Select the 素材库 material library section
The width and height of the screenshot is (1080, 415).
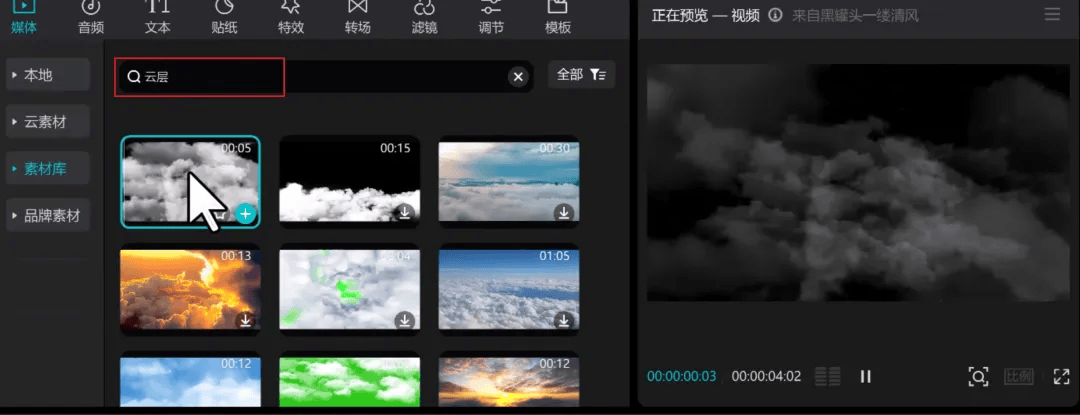[x=48, y=169]
